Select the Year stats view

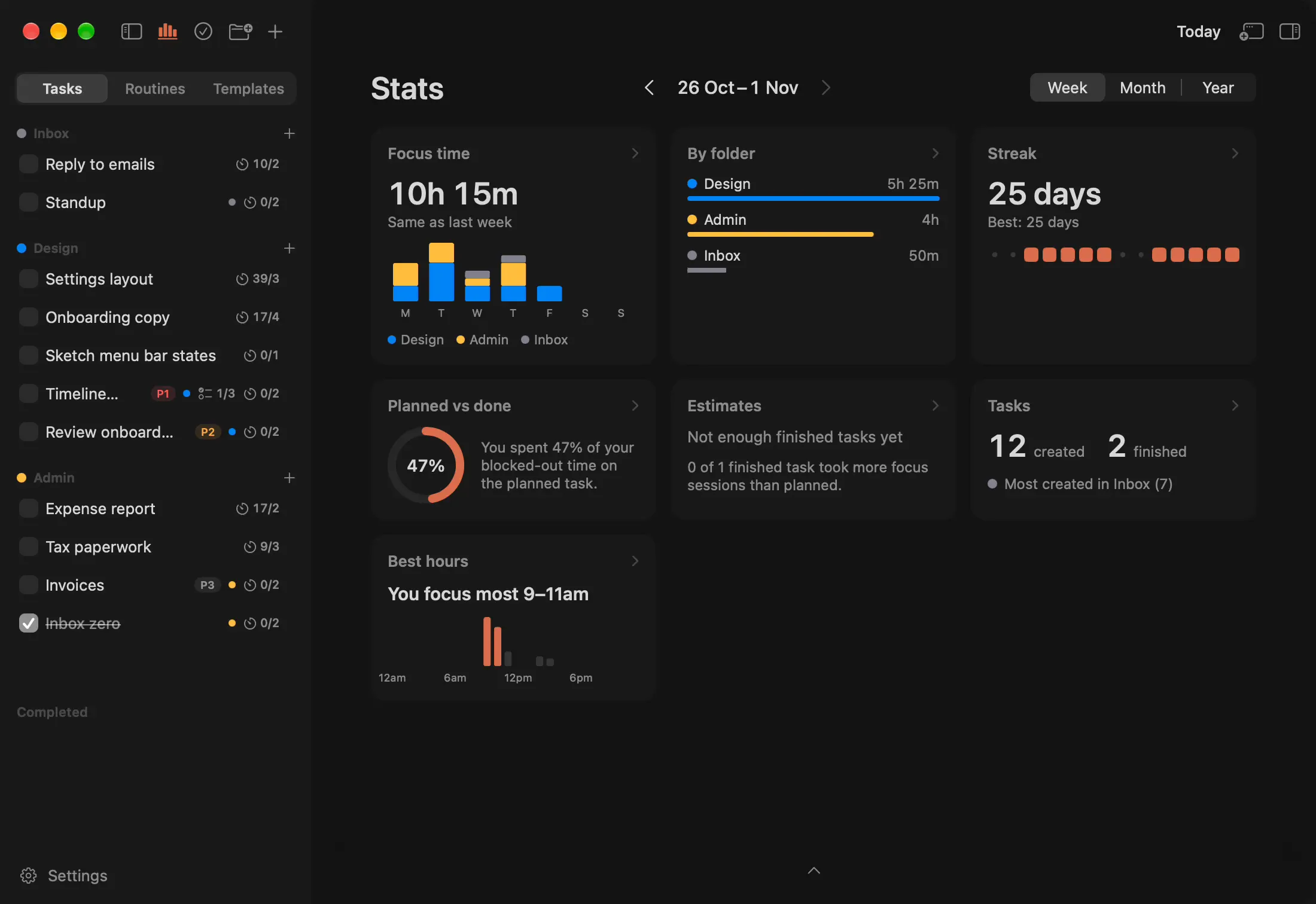tap(1218, 88)
